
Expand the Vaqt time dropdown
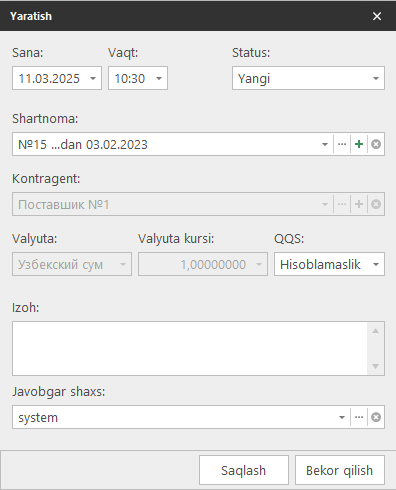(159, 78)
